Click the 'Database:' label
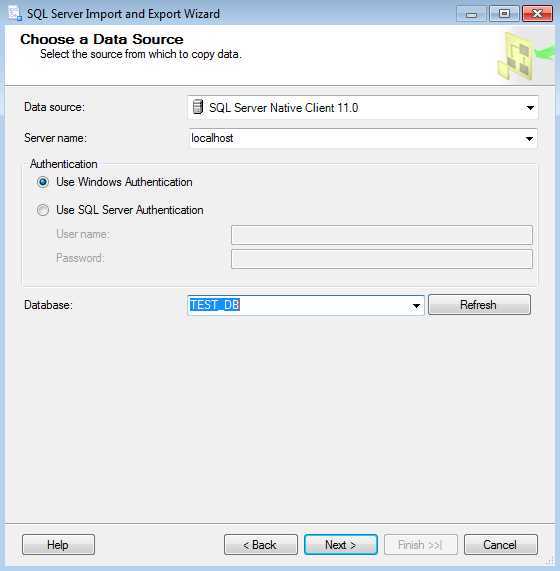 click(48, 305)
